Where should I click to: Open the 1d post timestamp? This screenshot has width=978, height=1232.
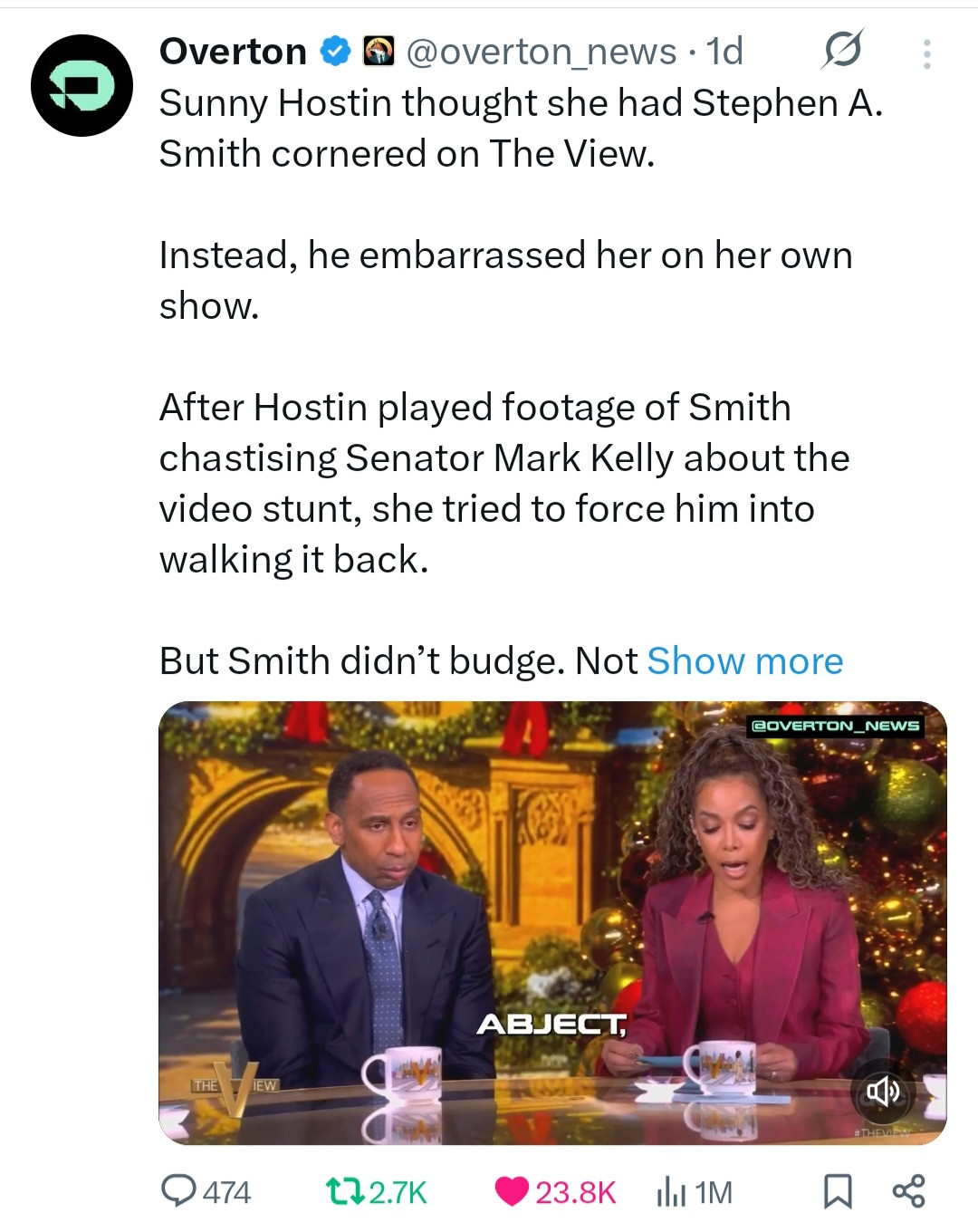(725, 52)
